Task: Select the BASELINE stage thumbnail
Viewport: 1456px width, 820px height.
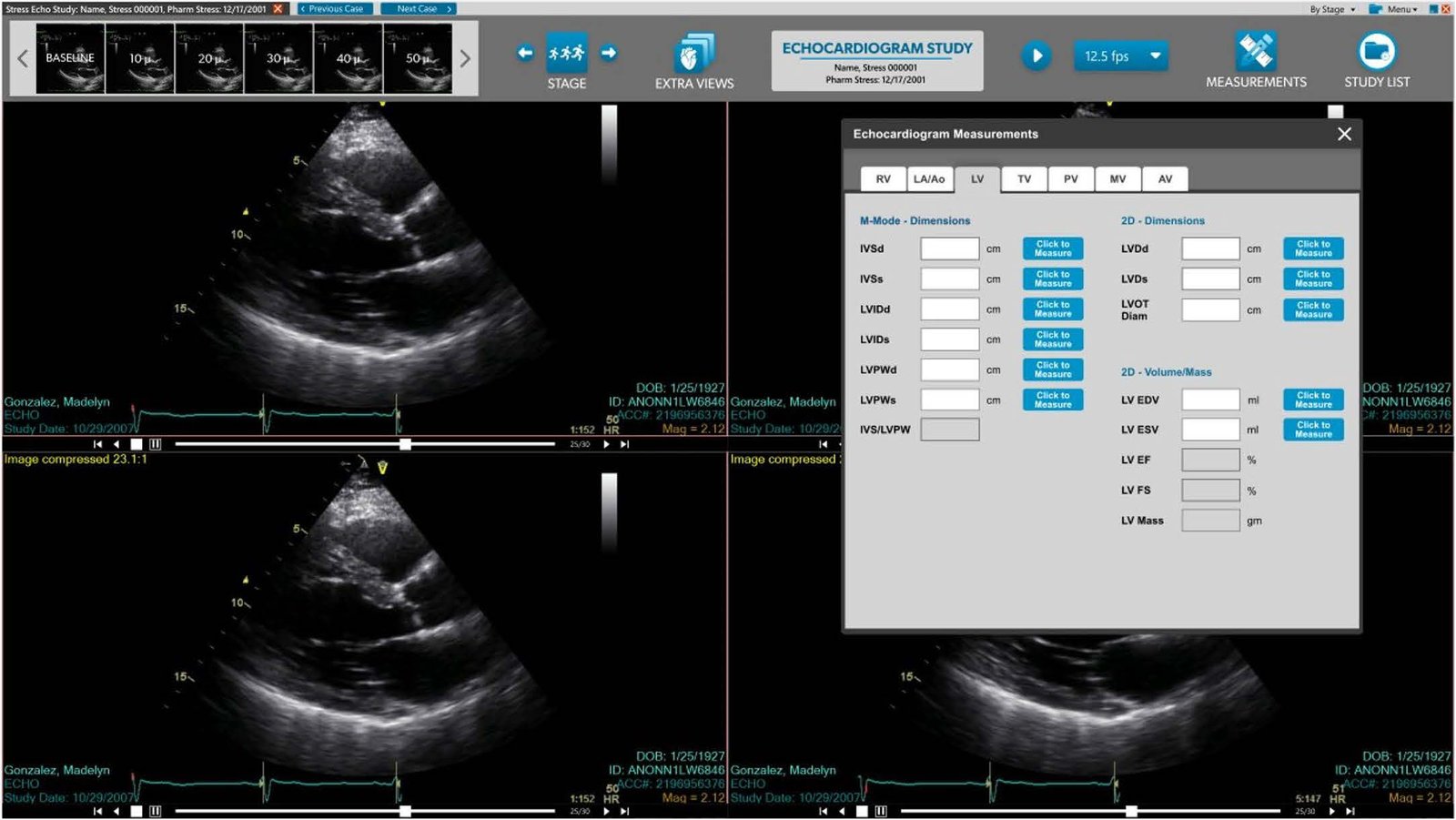Action: (x=69, y=57)
